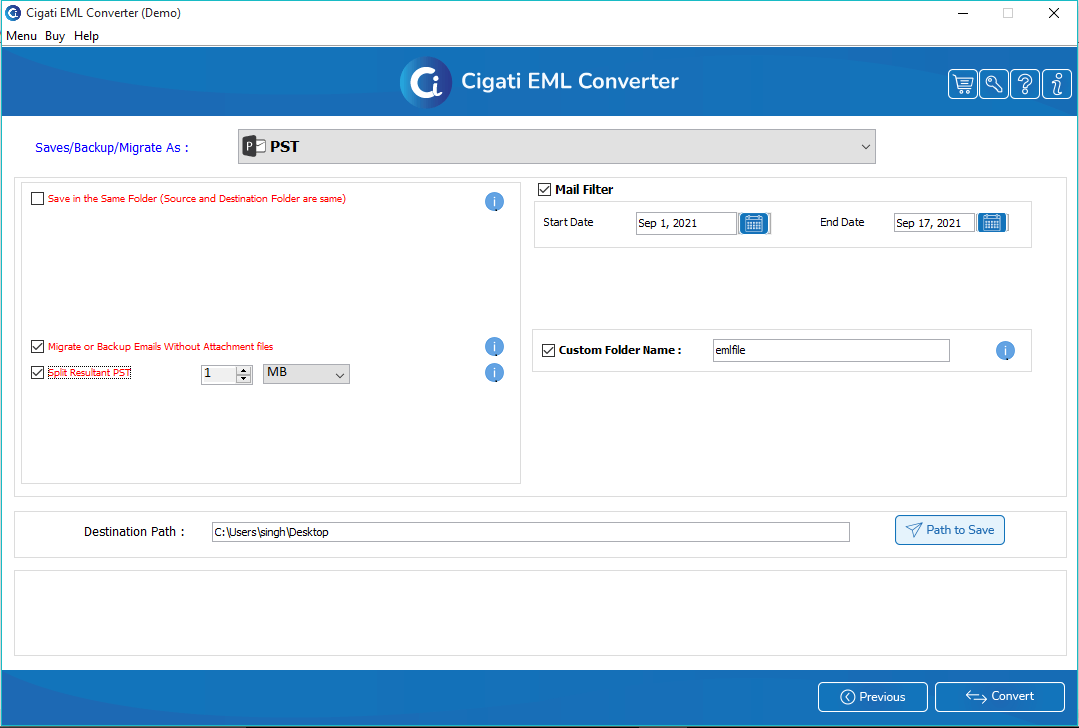This screenshot has height=728, width=1079.
Task: Open the info about icon in header
Action: click(1057, 85)
